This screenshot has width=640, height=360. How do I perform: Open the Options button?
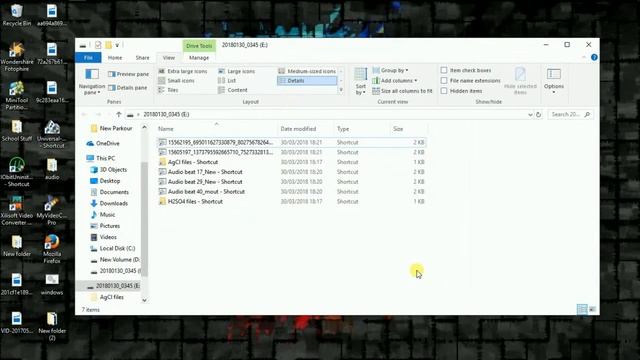click(553, 81)
